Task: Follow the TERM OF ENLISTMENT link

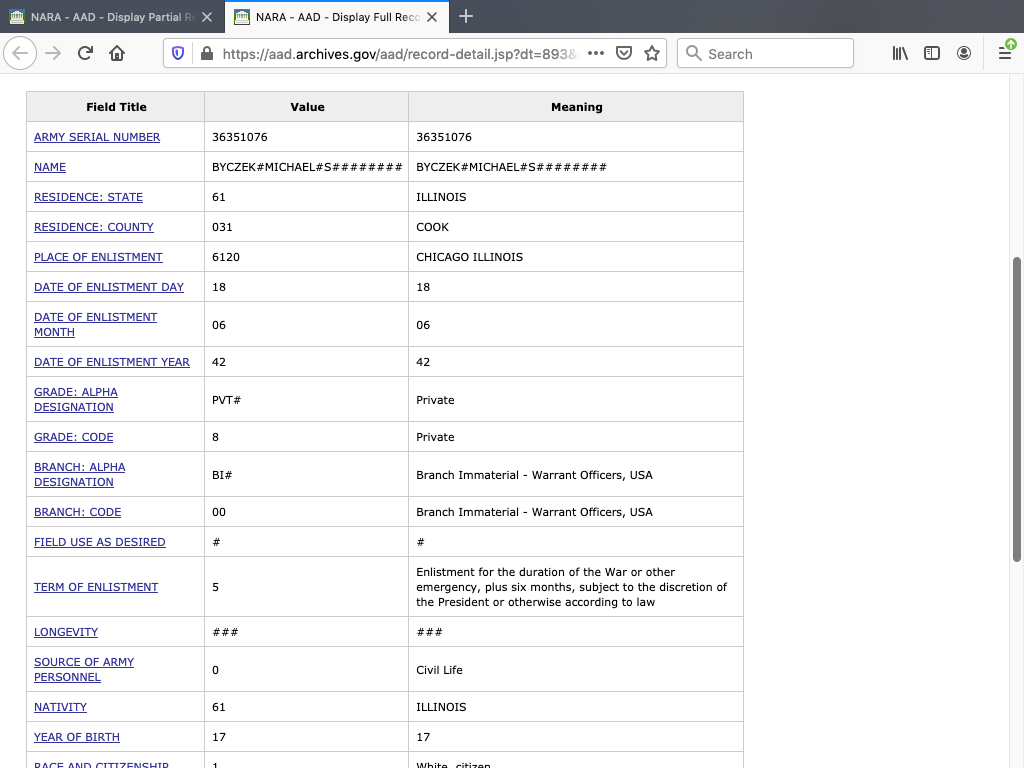Action: 96,587
